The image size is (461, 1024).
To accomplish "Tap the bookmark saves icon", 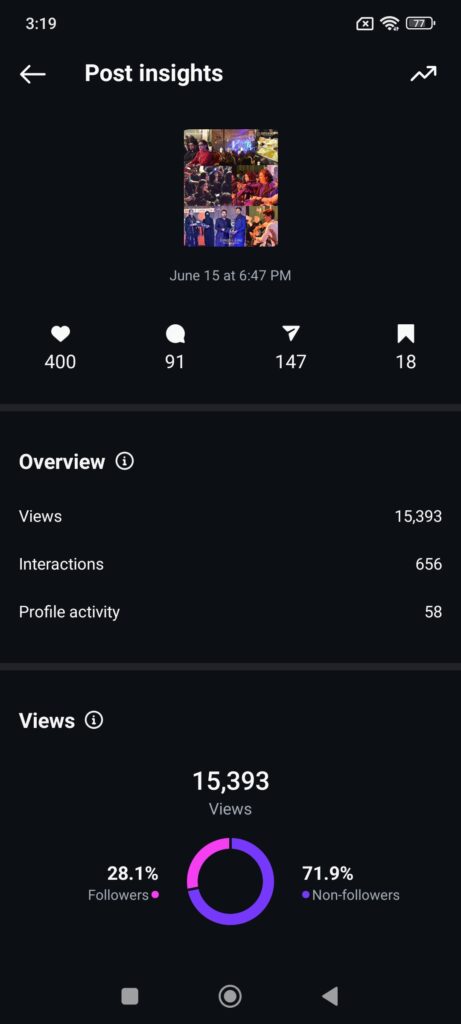I will coord(405,334).
